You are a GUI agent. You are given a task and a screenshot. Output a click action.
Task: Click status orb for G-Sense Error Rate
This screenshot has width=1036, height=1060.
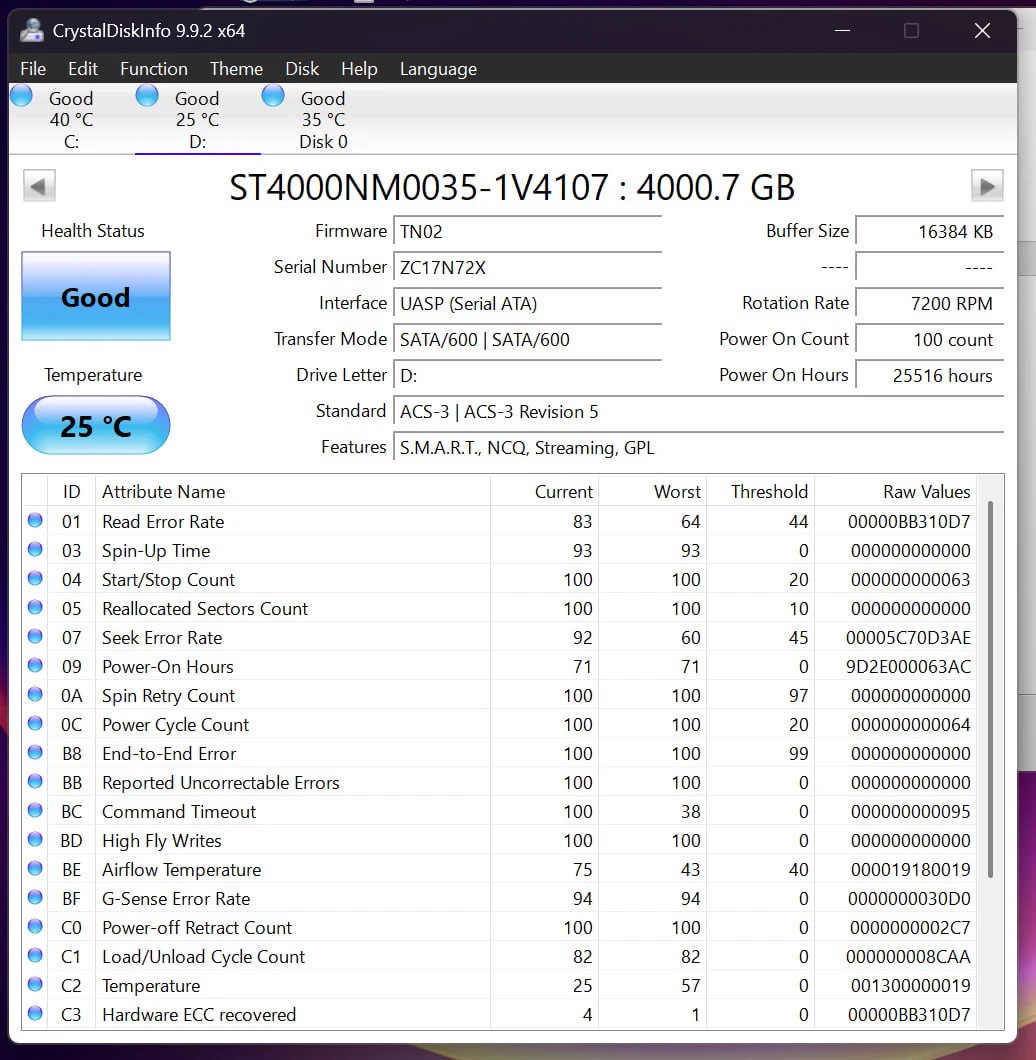[35, 898]
